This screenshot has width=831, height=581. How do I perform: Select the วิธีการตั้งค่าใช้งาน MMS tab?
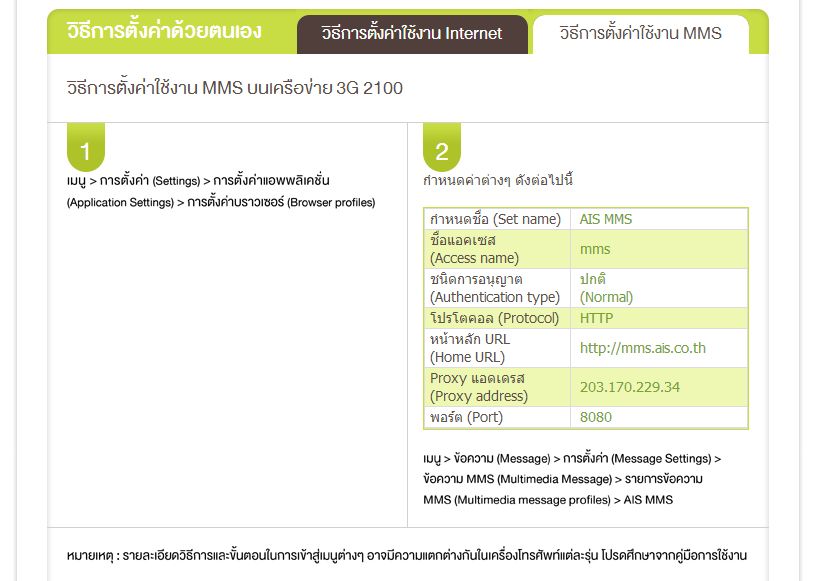click(x=640, y=34)
